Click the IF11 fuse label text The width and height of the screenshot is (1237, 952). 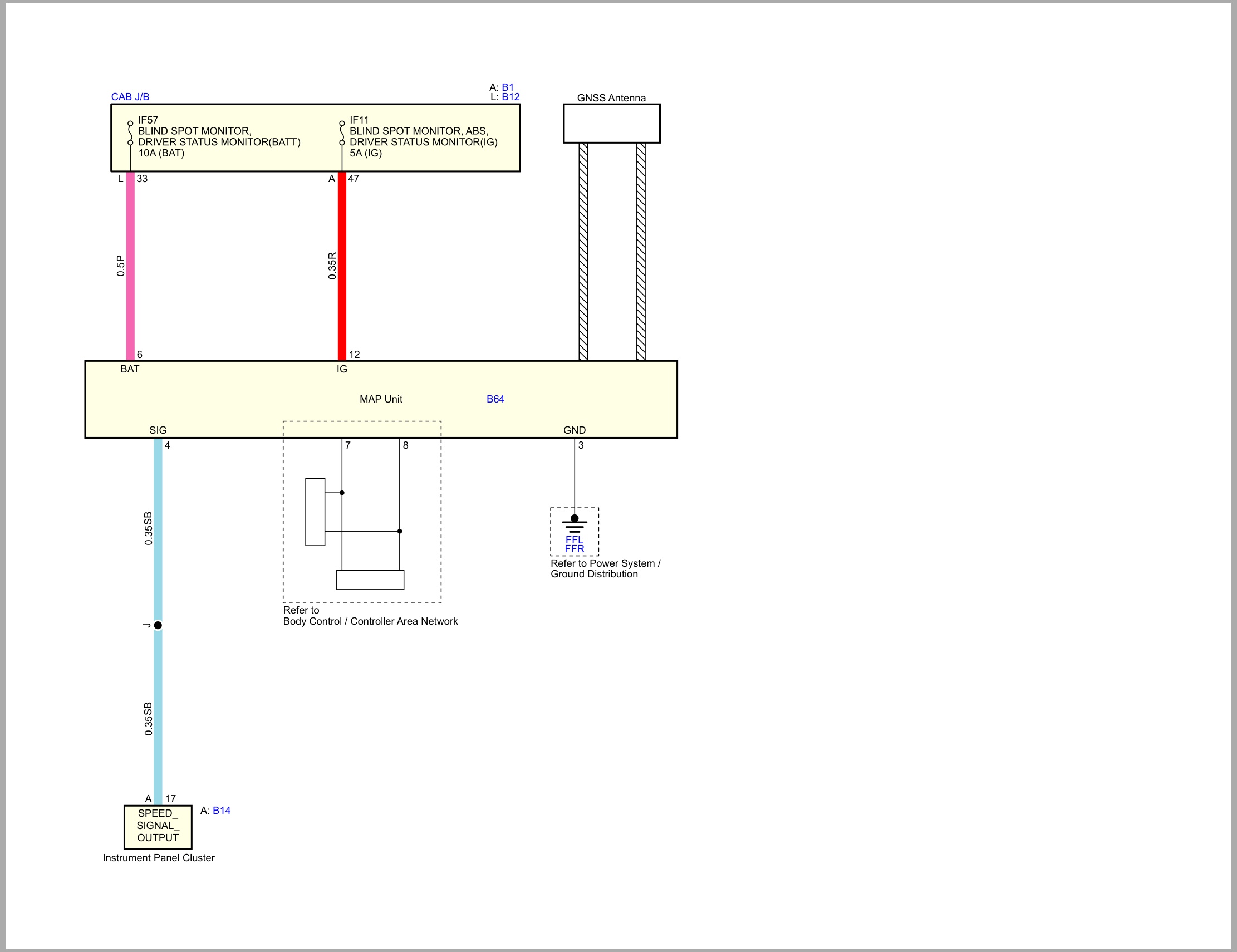point(359,120)
